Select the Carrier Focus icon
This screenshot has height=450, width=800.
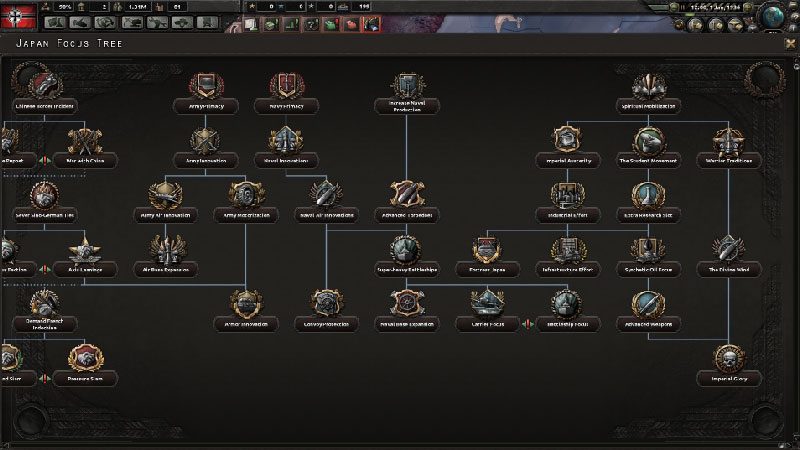pos(490,305)
